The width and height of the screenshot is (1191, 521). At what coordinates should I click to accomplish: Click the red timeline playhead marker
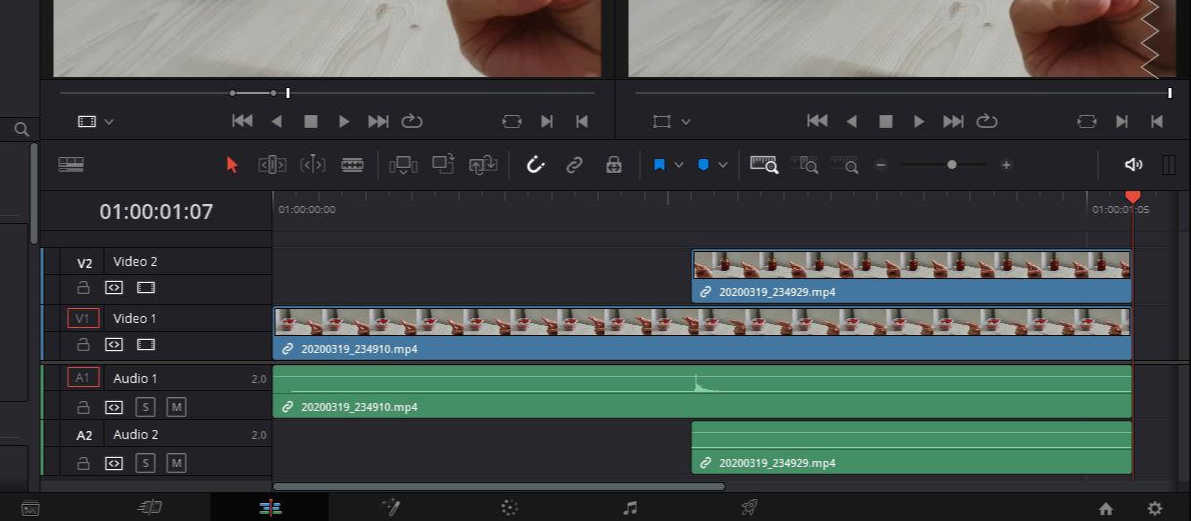(1133, 197)
